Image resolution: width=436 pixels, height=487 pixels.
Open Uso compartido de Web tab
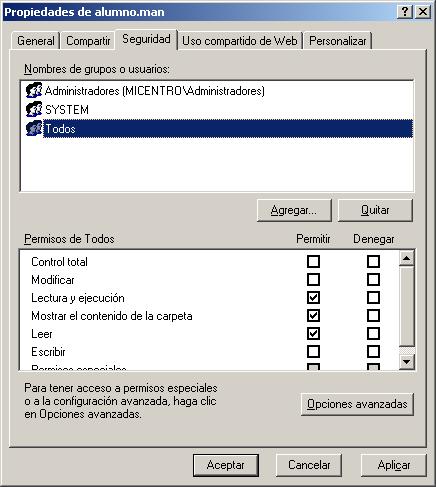pyautogui.click(x=240, y=41)
